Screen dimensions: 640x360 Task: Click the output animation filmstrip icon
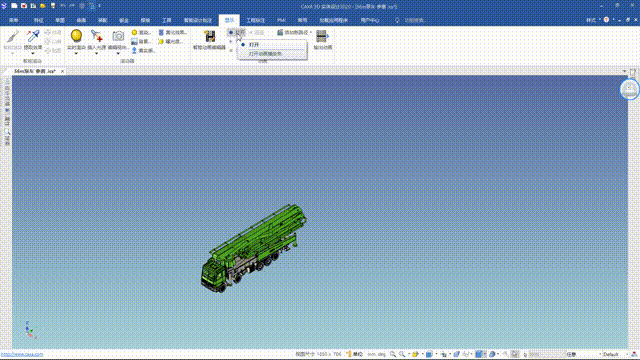(322, 36)
